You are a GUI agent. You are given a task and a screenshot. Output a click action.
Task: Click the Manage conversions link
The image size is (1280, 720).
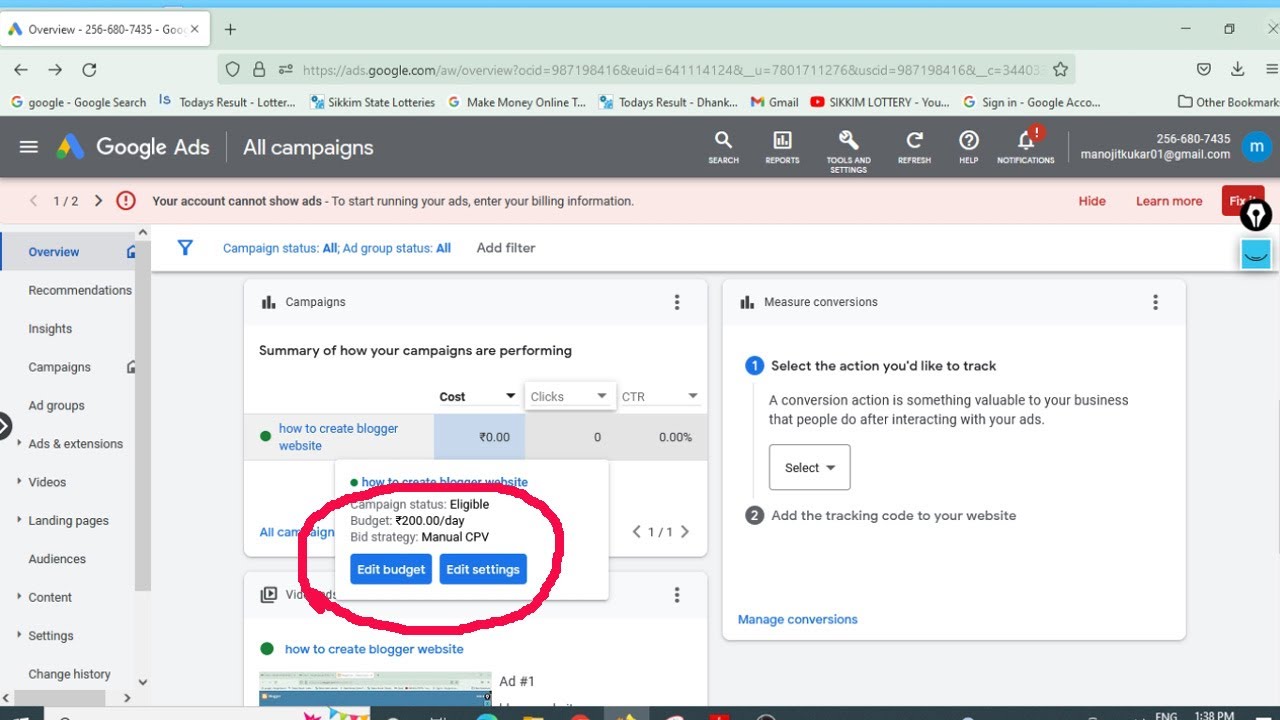pyautogui.click(x=798, y=619)
